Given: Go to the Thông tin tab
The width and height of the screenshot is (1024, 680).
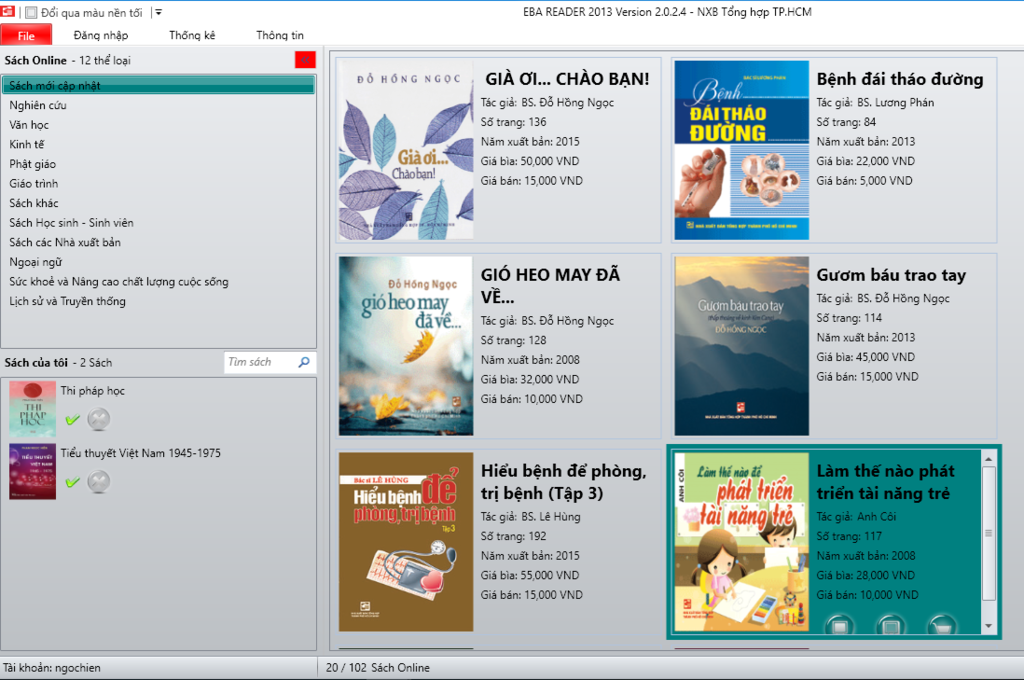Looking at the screenshot, I should pyautogui.click(x=280, y=35).
